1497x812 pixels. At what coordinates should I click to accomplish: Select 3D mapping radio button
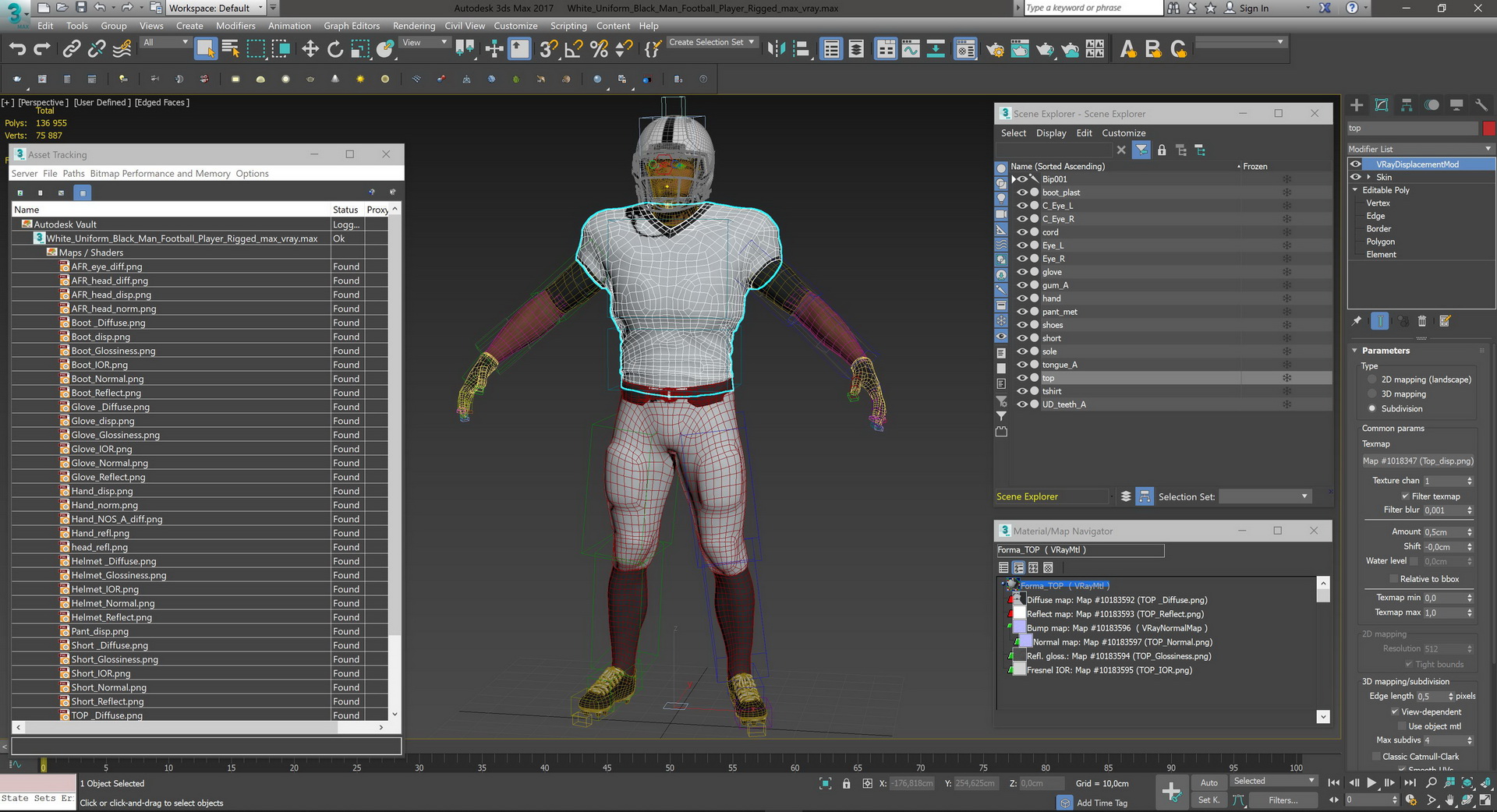coord(1372,394)
